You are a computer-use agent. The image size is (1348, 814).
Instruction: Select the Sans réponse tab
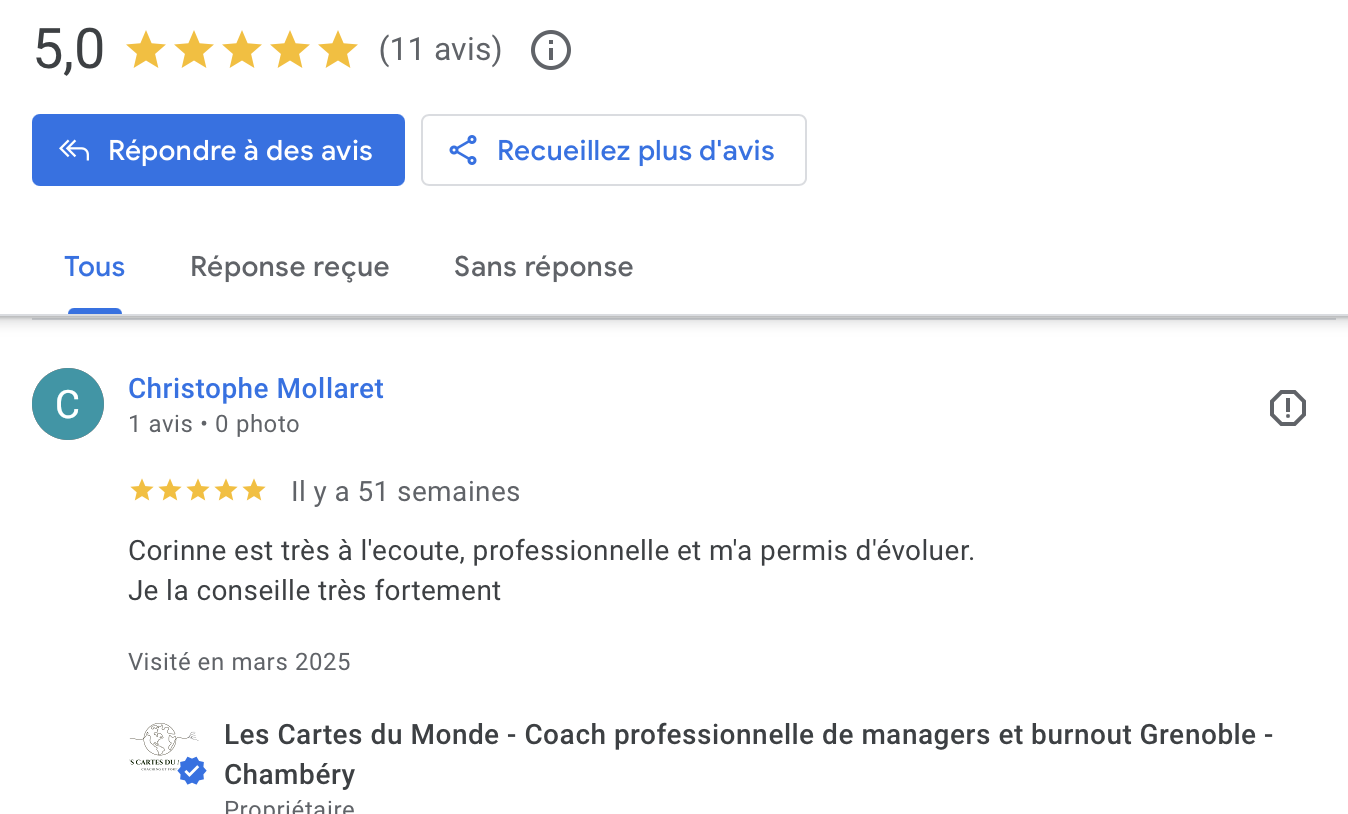543,266
